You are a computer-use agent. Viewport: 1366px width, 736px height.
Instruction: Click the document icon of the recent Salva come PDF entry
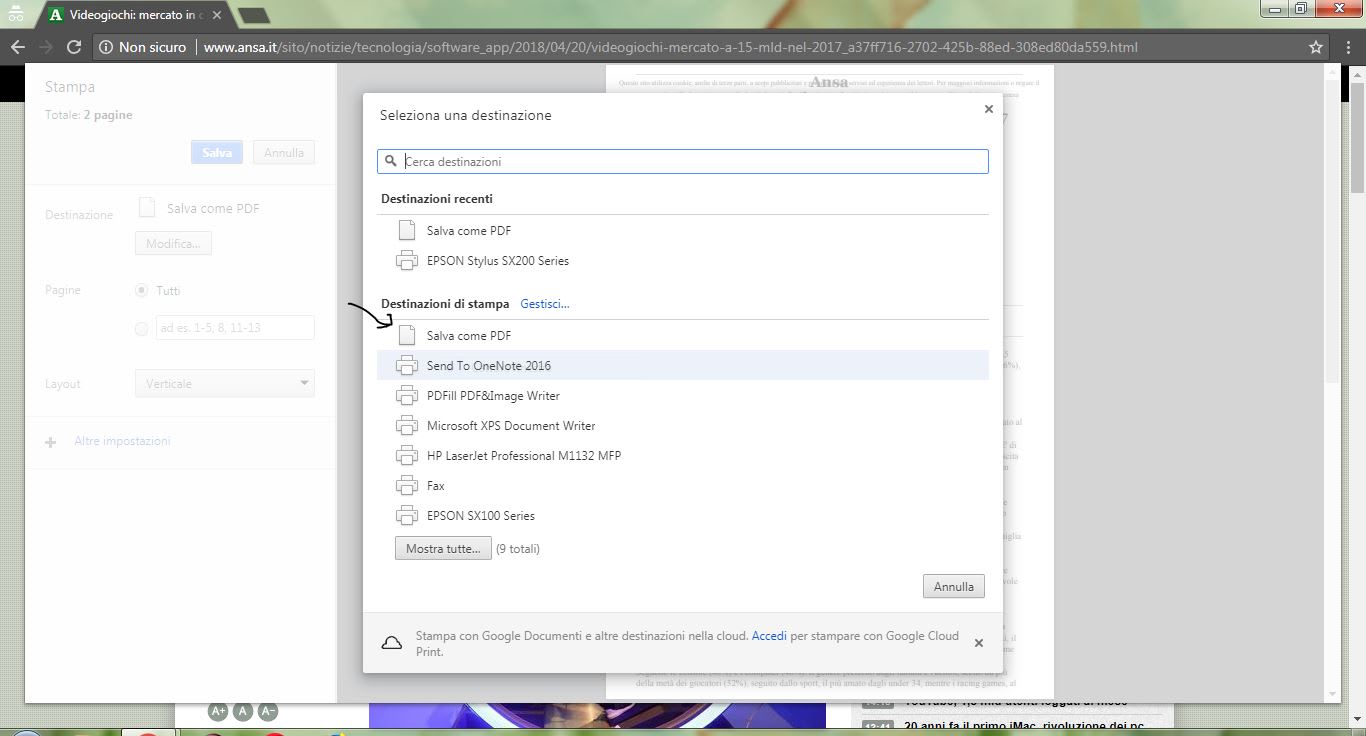click(x=406, y=230)
